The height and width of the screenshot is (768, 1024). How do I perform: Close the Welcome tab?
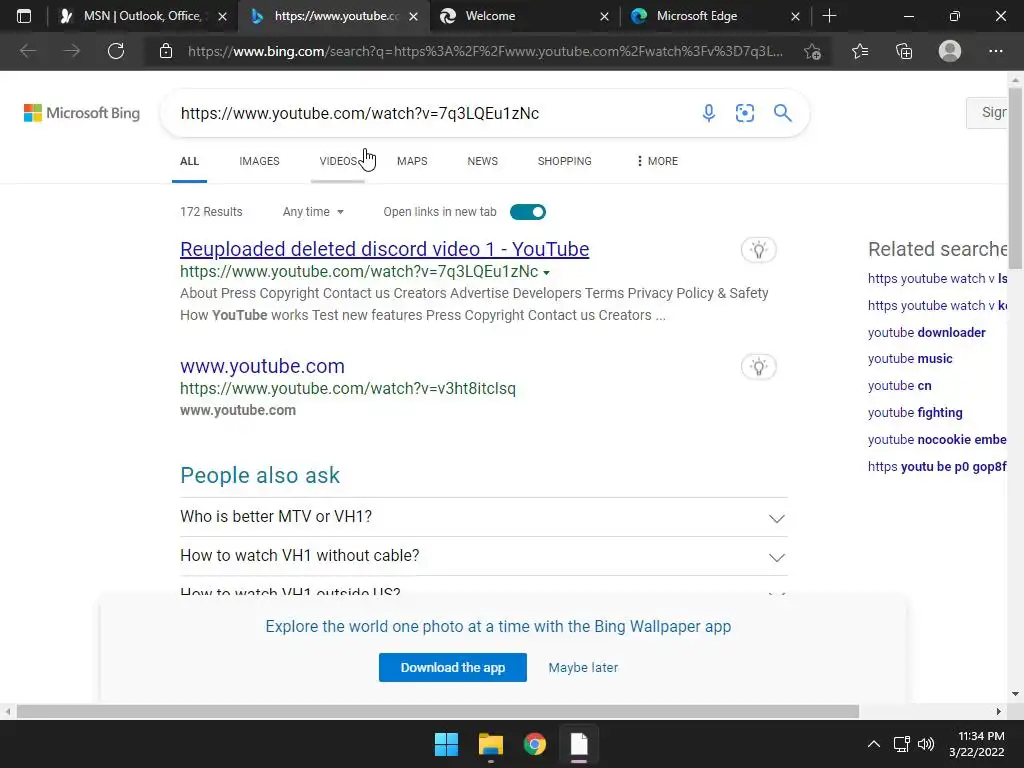(x=604, y=16)
